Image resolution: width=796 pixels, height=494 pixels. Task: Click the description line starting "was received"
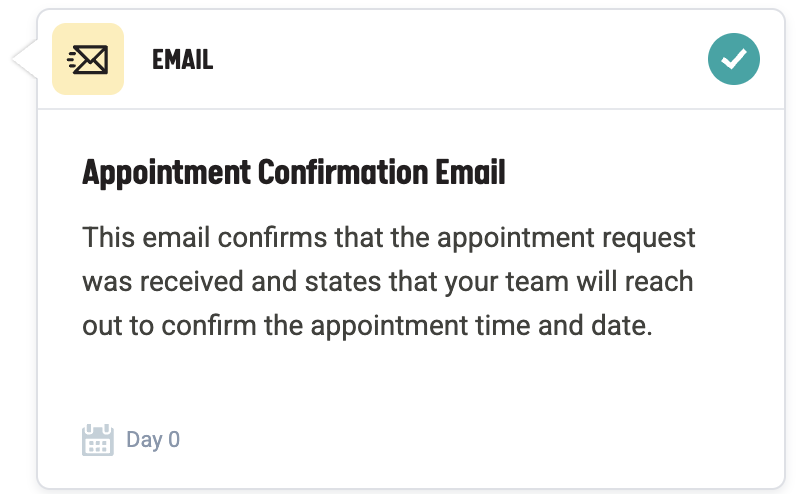(x=387, y=282)
